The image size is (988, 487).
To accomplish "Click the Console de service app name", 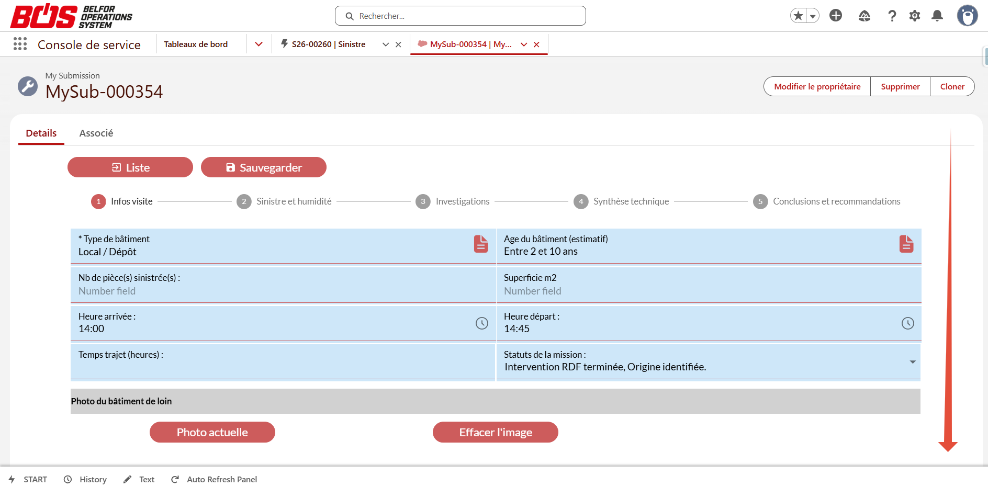I will (x=89, y=45).
